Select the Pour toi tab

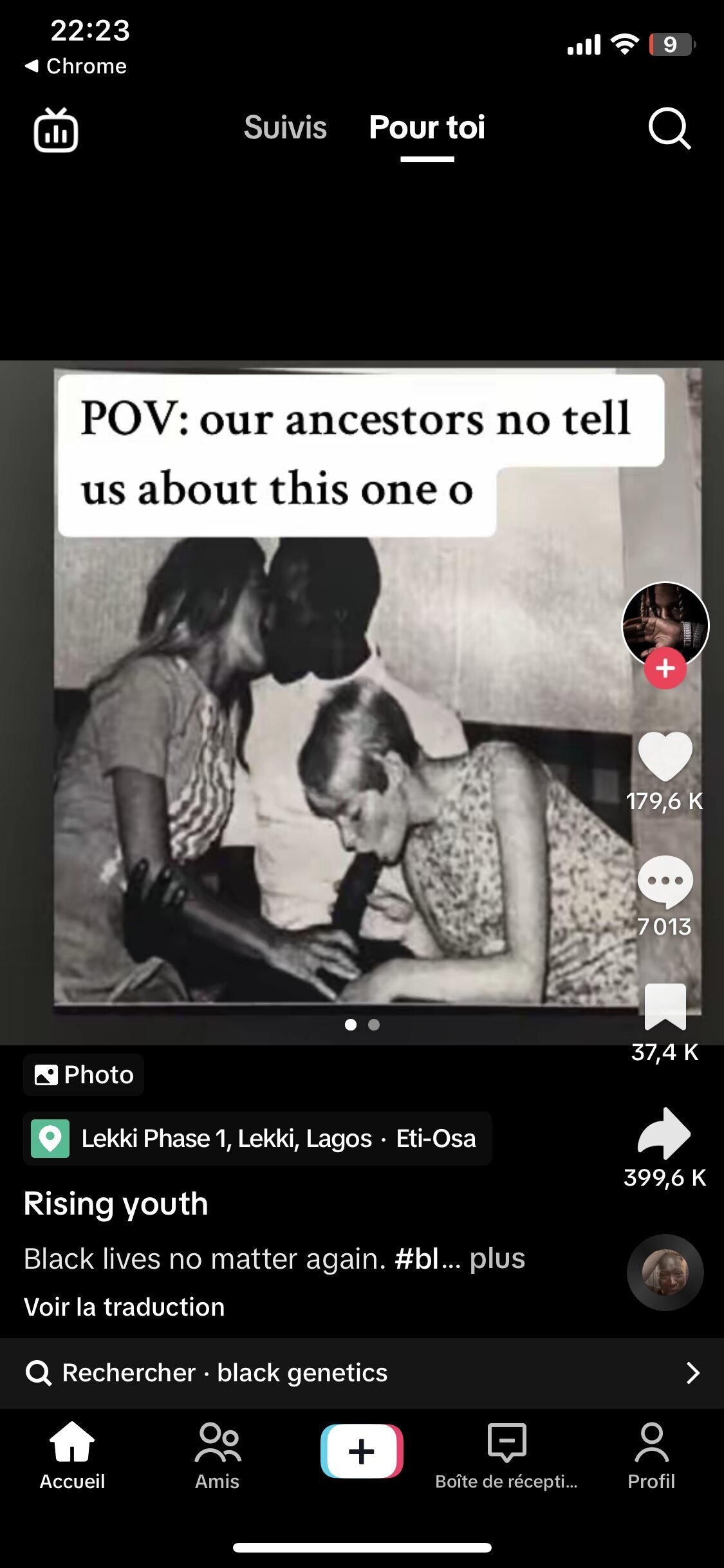(x=427, y=127)
